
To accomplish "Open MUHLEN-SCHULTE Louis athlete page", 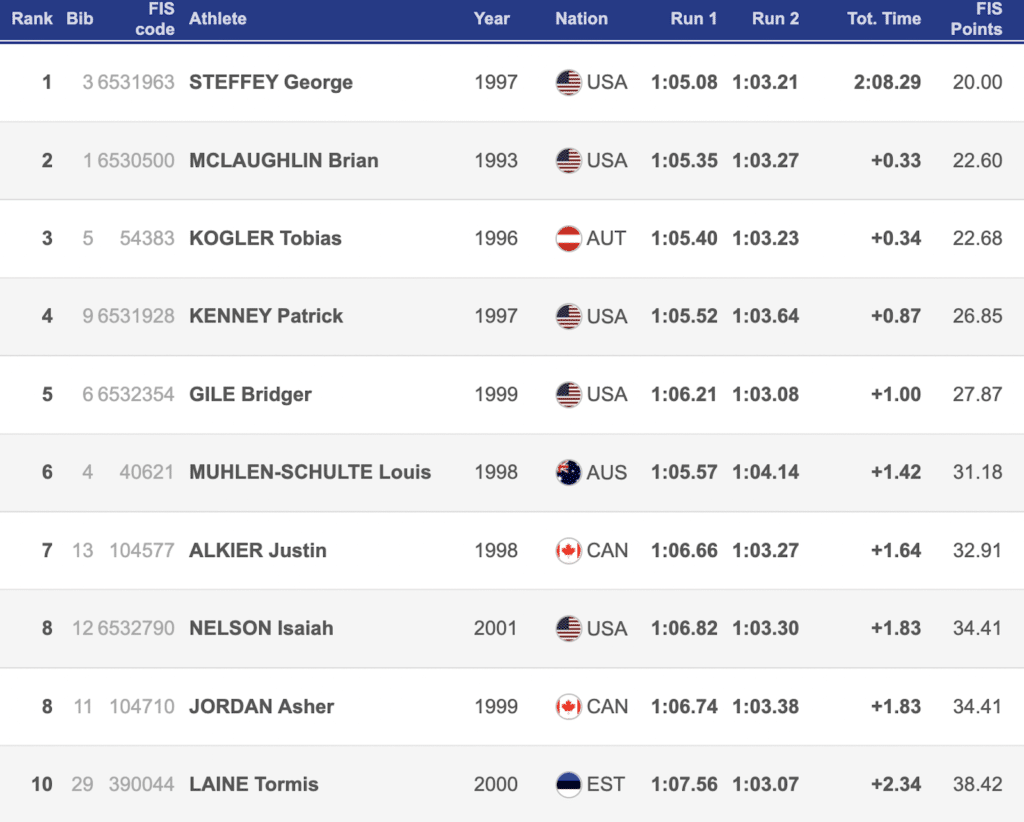I will 310,473.
